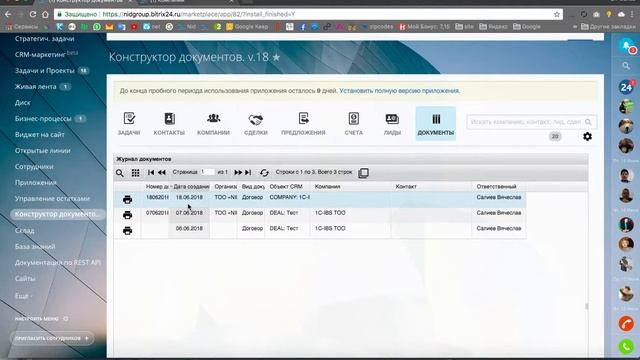This screenshot has height=360, width=640.
Task: Open Открытые линии menu item
Action: click(42, 151)
